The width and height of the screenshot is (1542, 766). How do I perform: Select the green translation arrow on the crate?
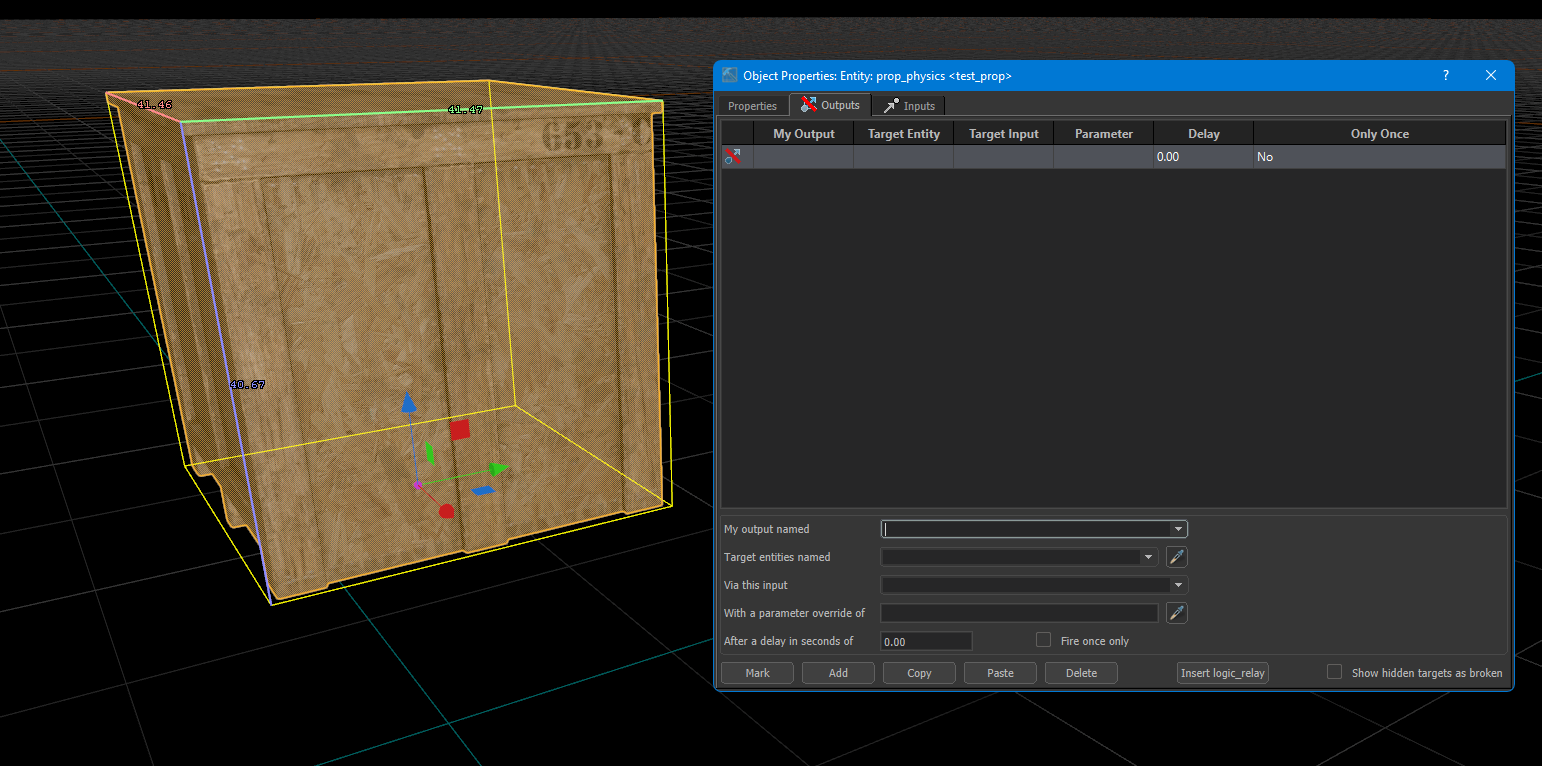tap(497, 468)
